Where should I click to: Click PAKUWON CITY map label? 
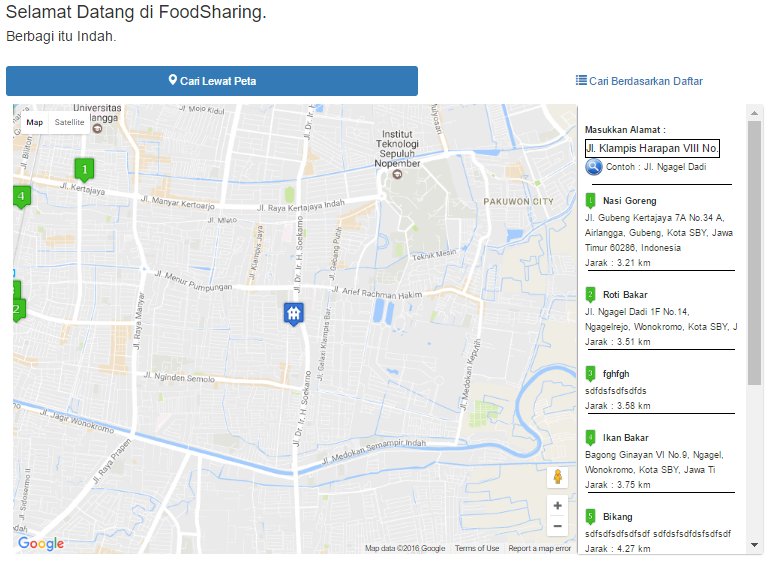click(x=518, y=201)
